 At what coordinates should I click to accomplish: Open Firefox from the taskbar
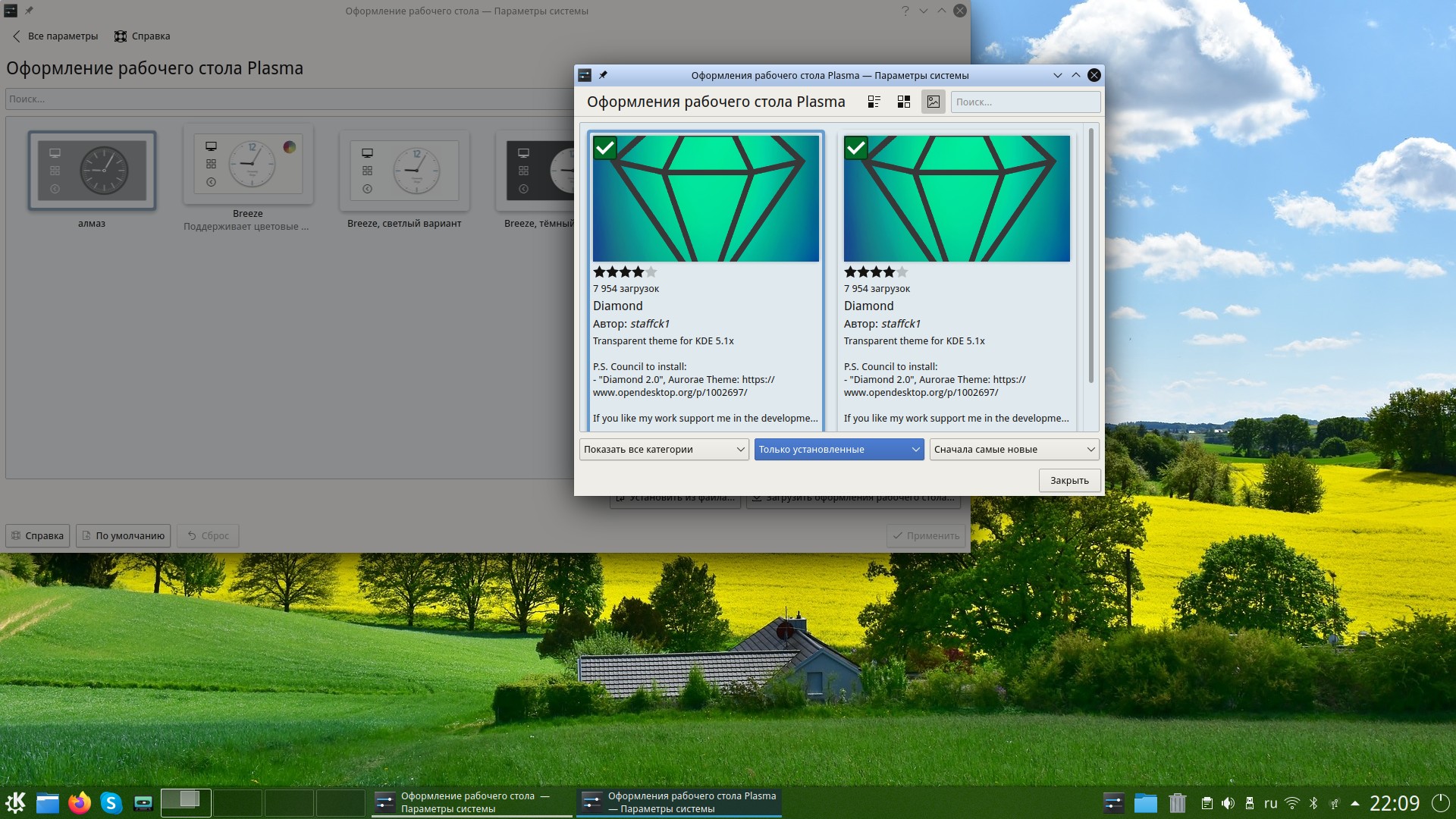(79, 802)
